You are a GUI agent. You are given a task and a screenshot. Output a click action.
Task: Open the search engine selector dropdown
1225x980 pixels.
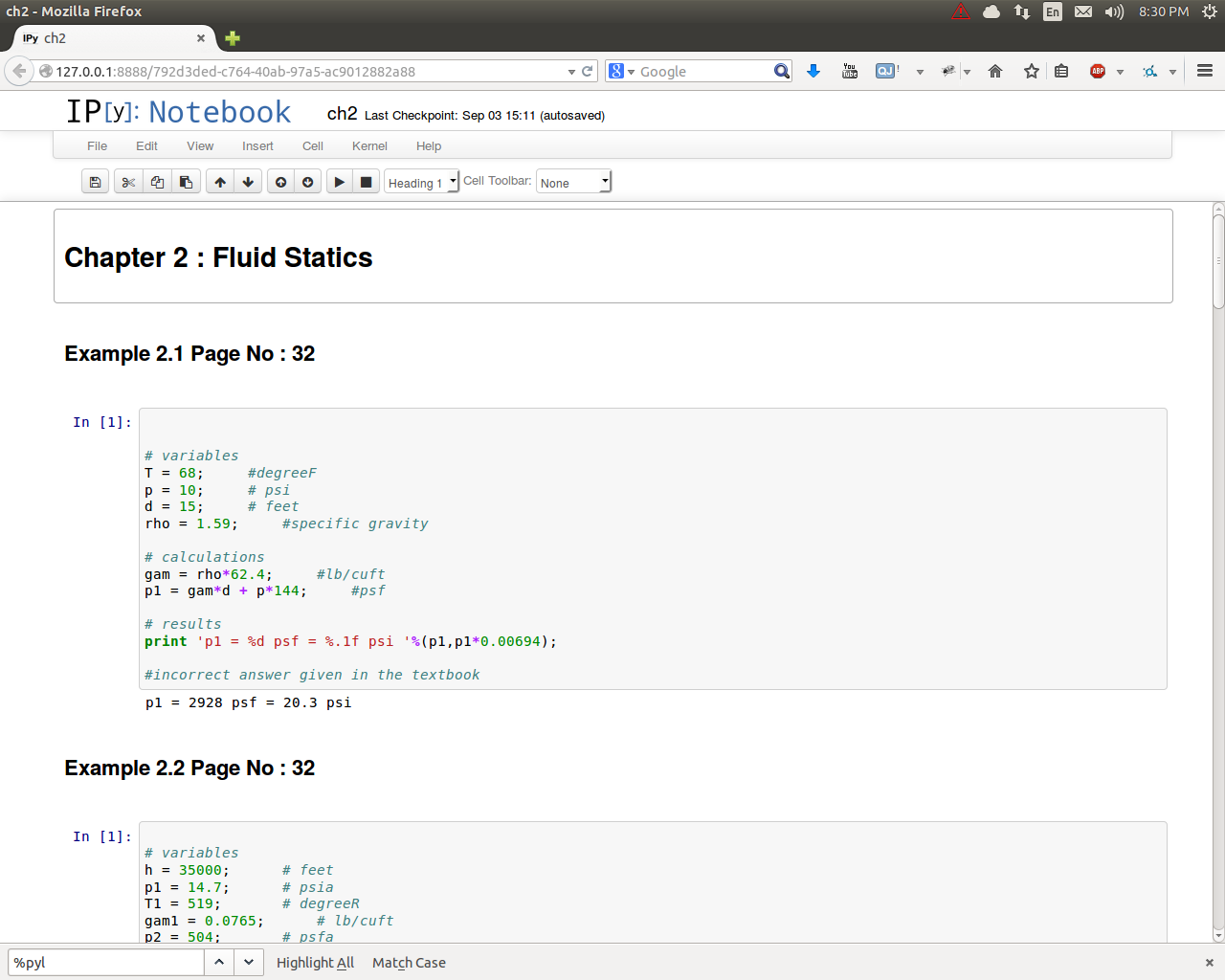point(622,72)
